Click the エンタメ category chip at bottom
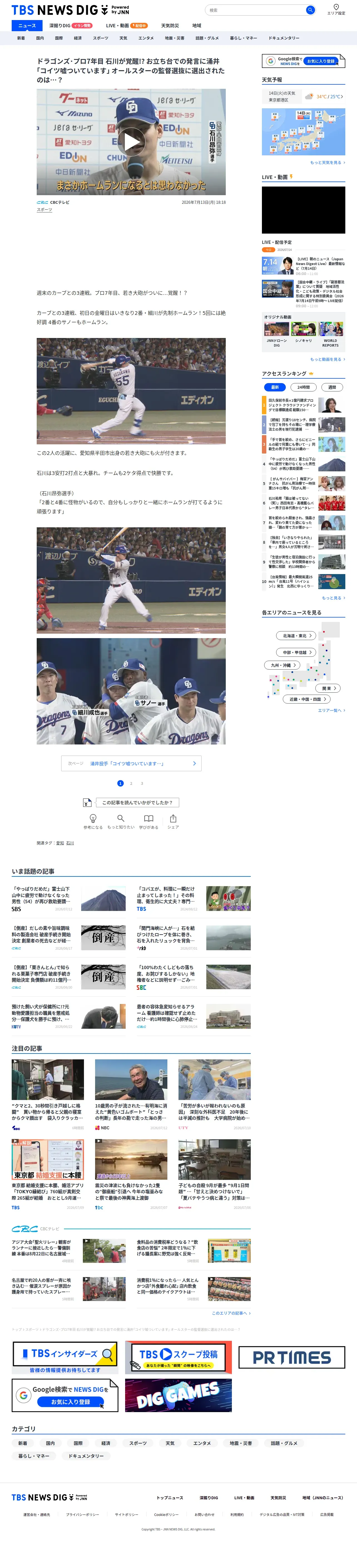Viewport: 357px width, 1568px height. tap(202, 1443)
